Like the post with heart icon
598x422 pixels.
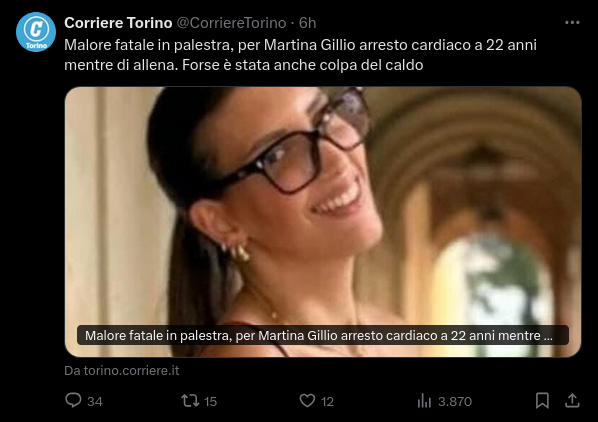pos(307,401)
